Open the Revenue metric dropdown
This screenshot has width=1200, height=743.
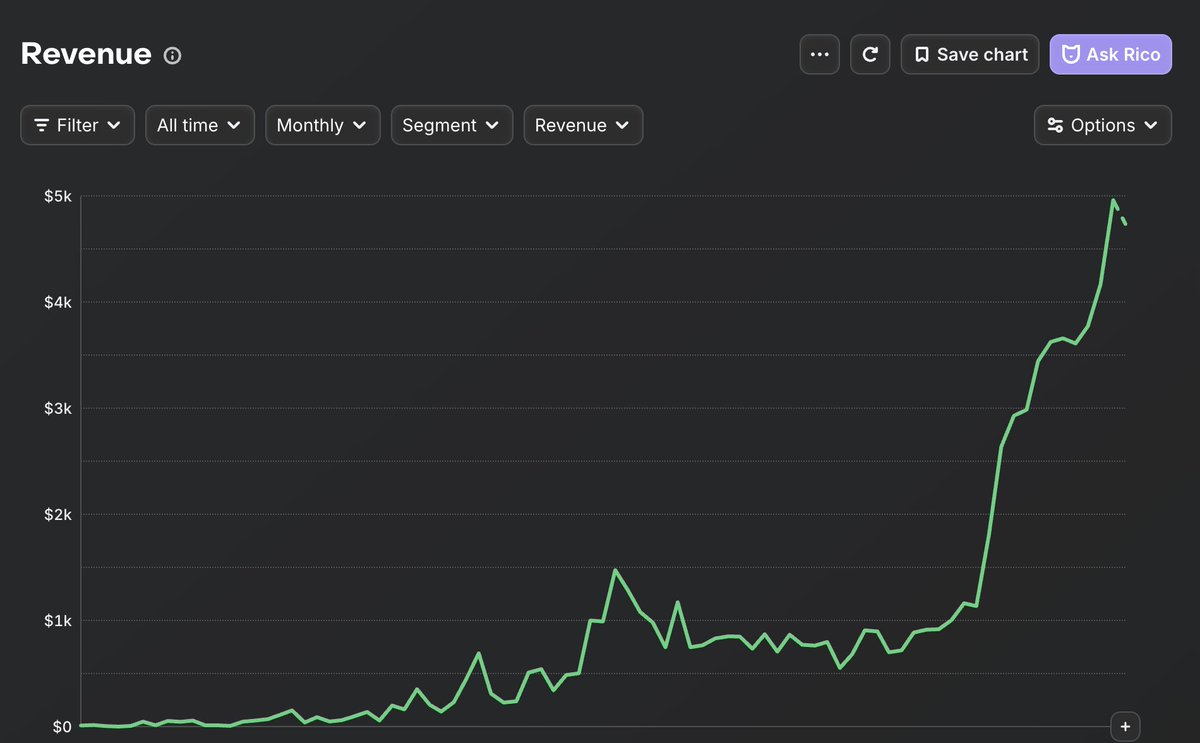tap(583, 125)
